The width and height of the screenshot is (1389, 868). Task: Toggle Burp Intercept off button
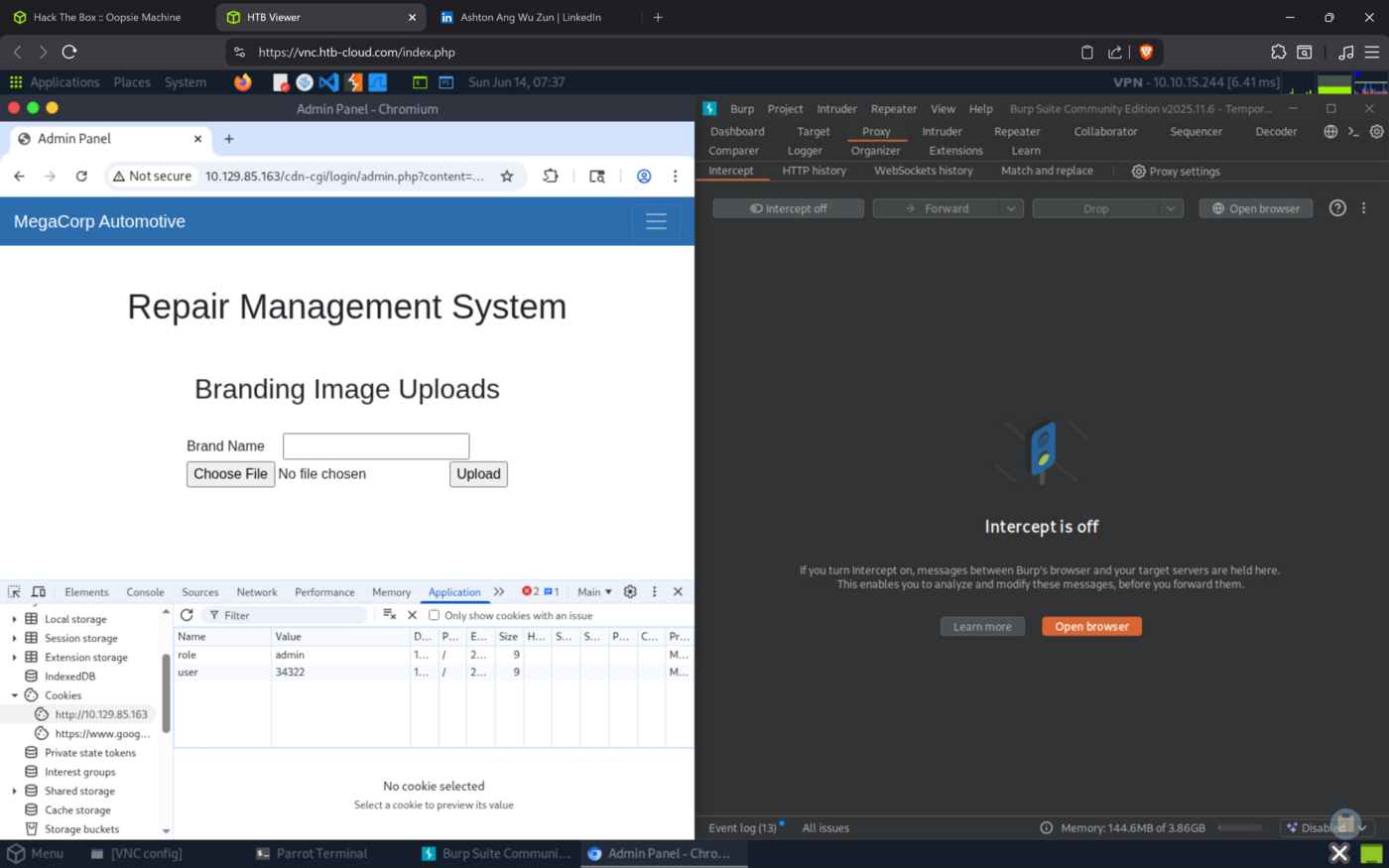pos(789,208)
